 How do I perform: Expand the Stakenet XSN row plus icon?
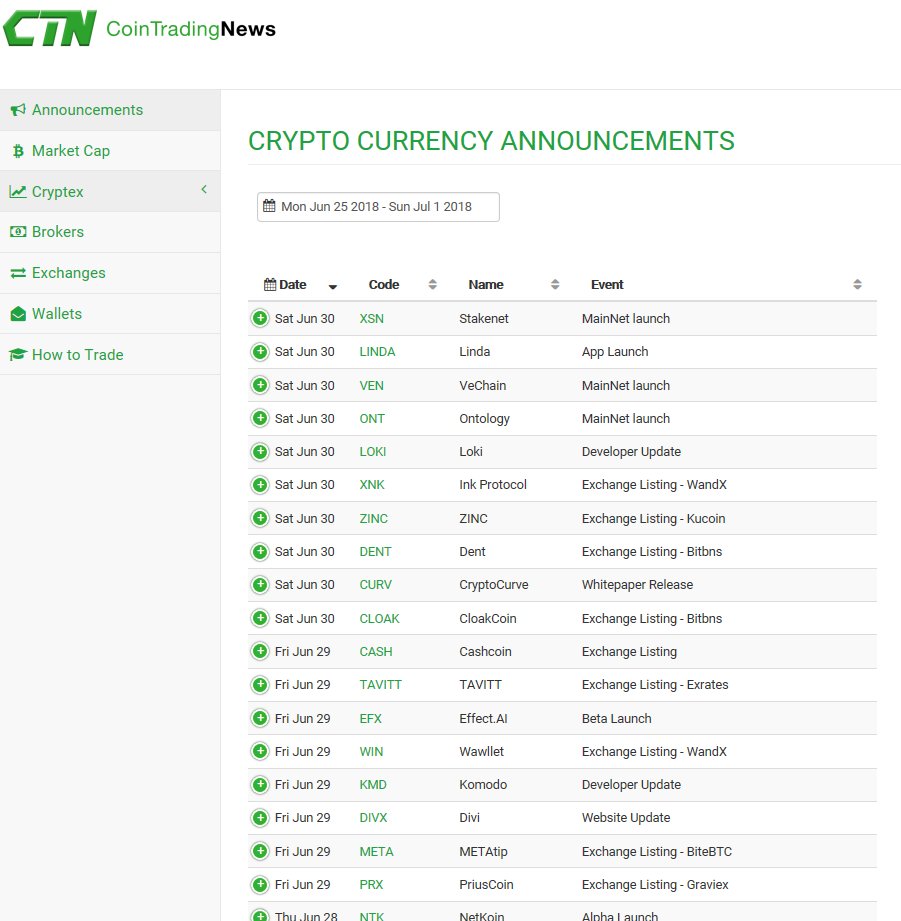(260, 318)
